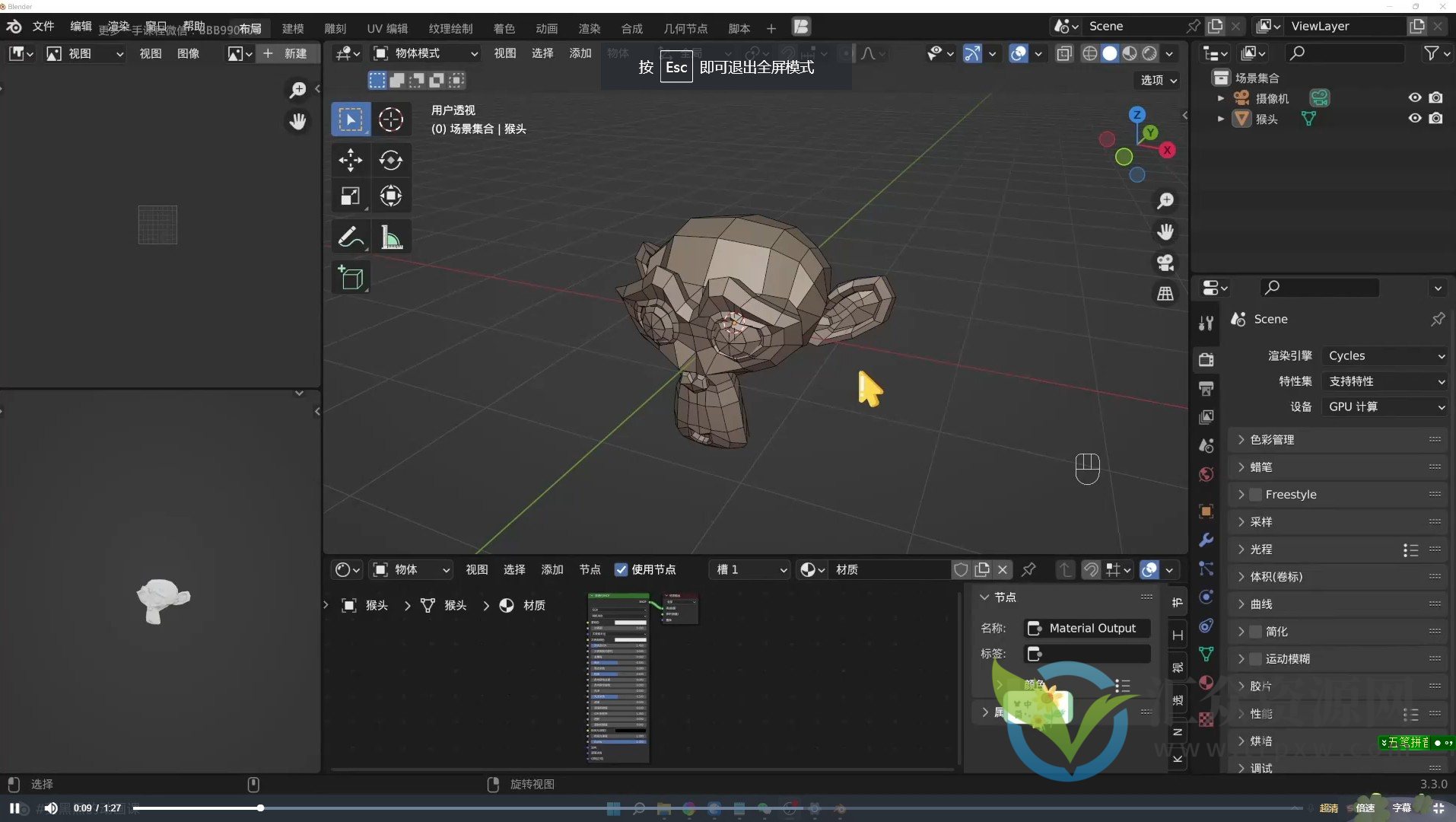Screen dimensions: 1456x822
Task: Hide 猴头 in the viewport with its eye toggle
Action: pyautogui.click(x=1415, y=119)
